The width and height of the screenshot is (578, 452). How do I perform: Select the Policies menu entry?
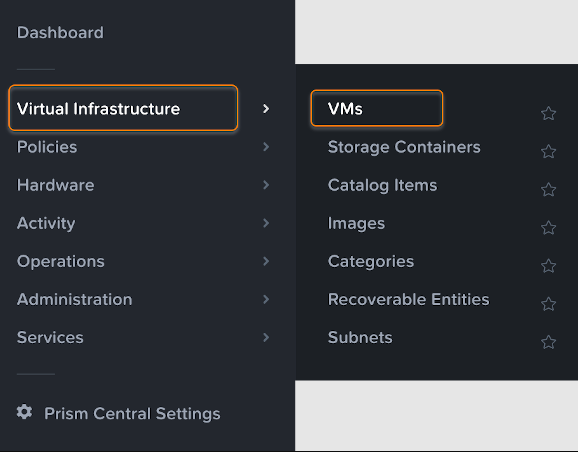(47, 147)
